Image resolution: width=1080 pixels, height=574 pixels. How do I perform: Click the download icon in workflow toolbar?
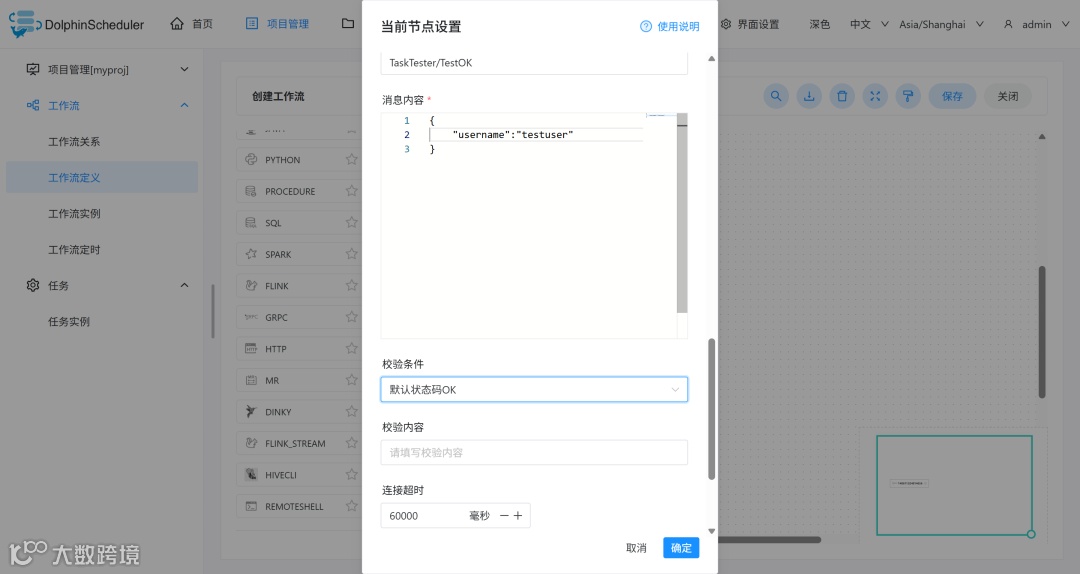(x=809, y=96)
